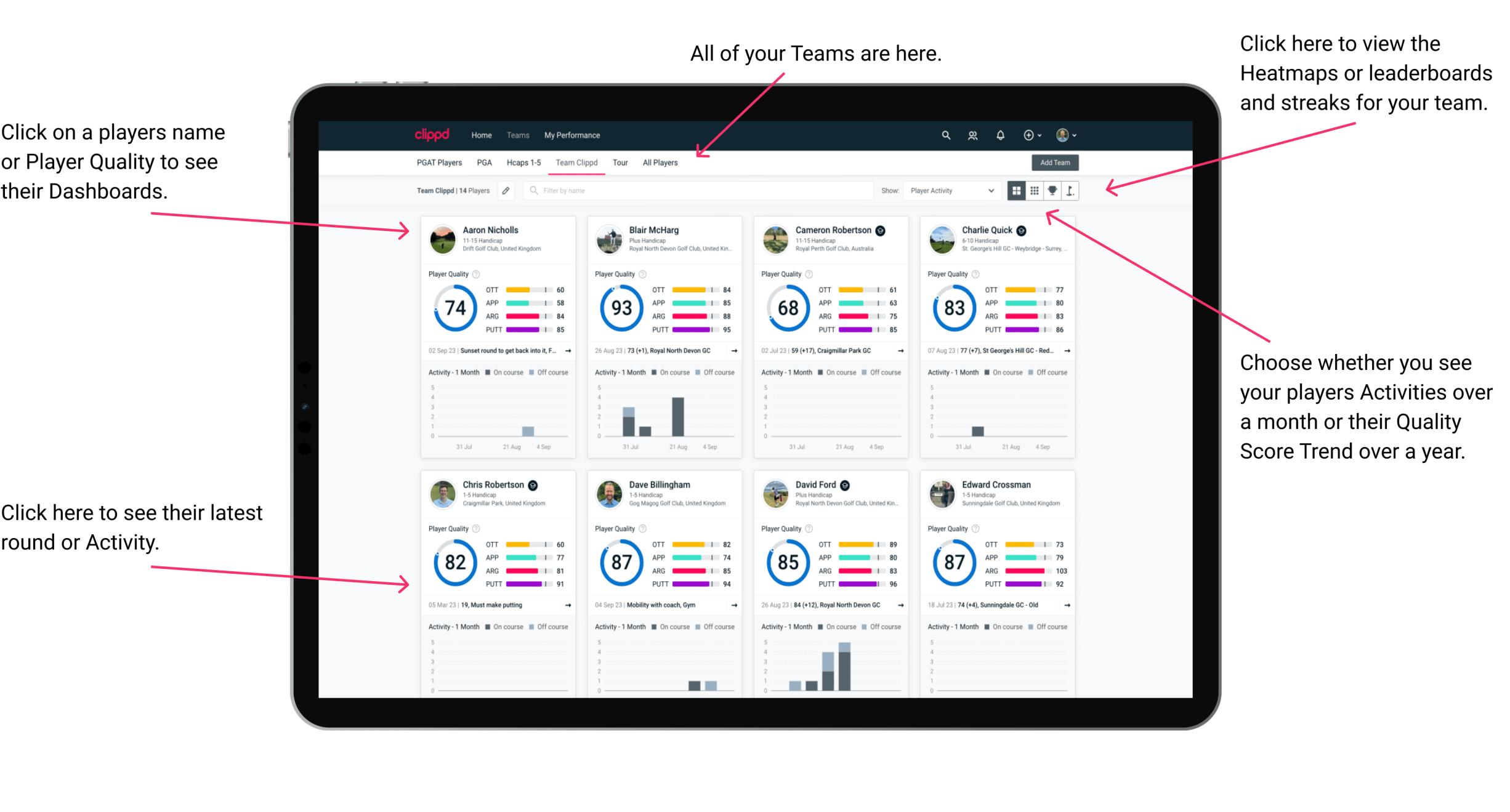
Task: Click Add Team button
Action: pyautogui.click(x=1058, y=163)
